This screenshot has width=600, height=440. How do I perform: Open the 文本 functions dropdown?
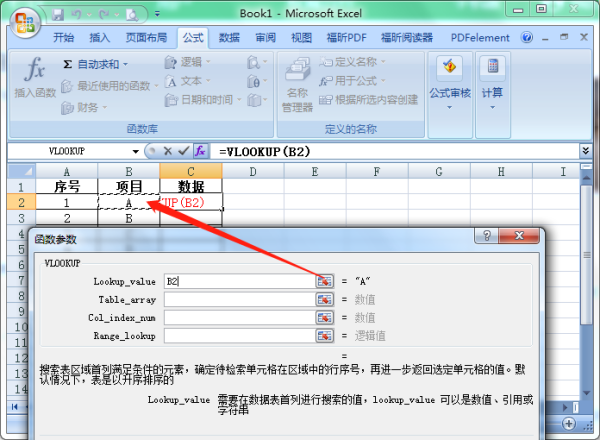[x=188, y=81]
